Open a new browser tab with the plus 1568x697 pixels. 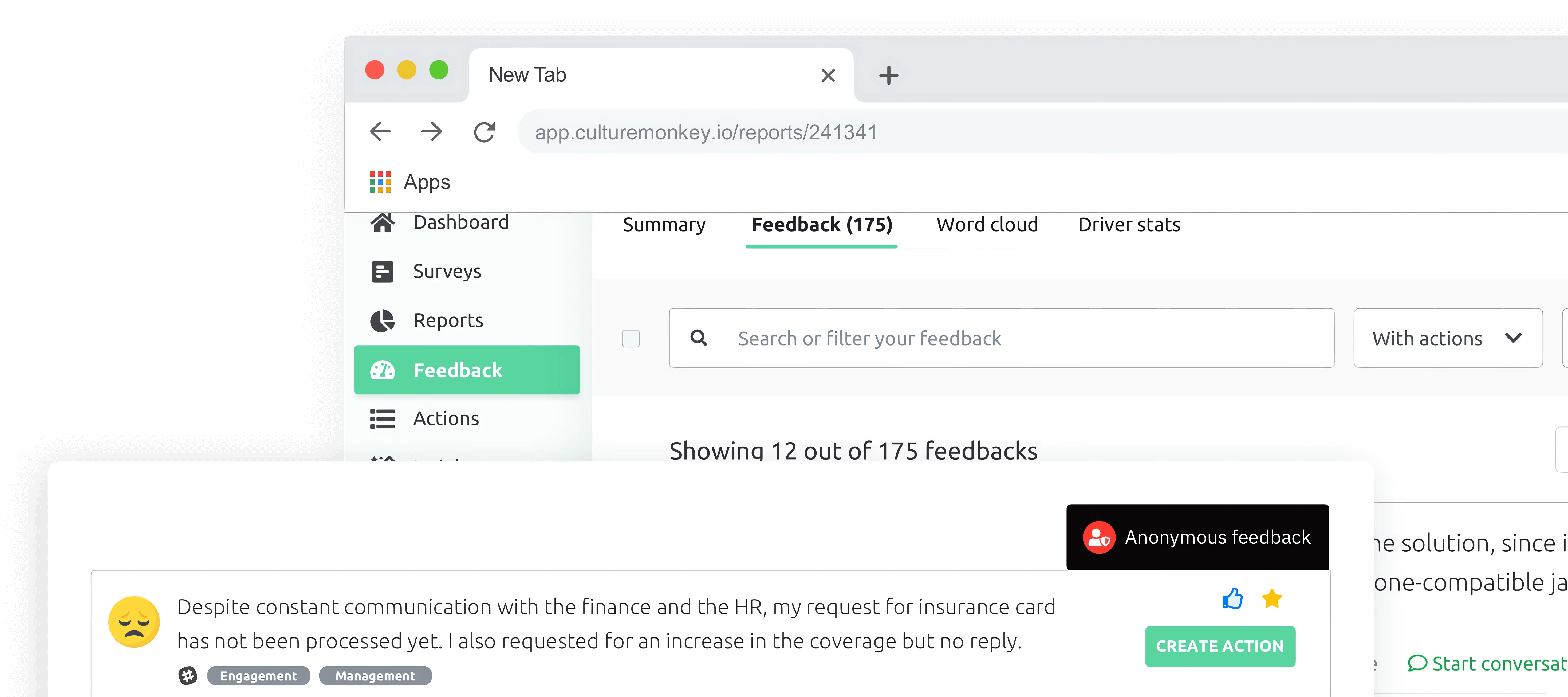889,75
